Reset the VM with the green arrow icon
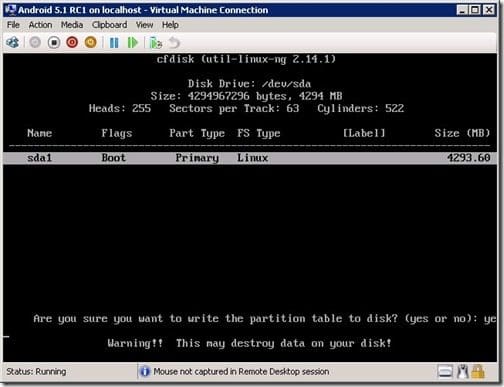The image size is (504, 387). [133, 43]
